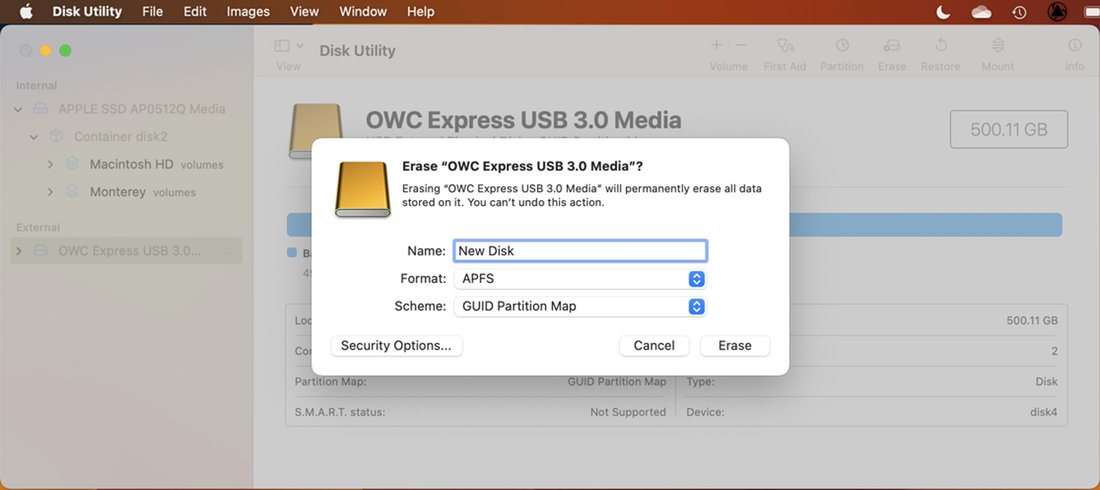This screenshot has width=1100, height=490.
Task: Click the Security Options button
Action: (396, 346)
